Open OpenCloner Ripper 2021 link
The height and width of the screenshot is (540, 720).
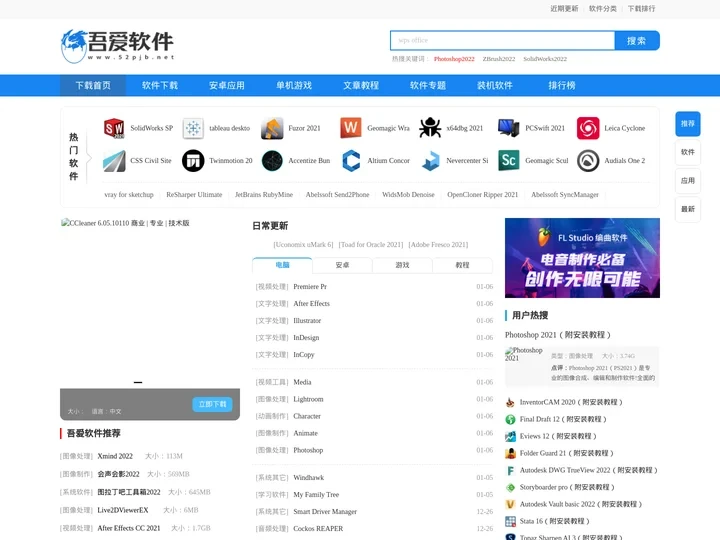(x=483, y=195)
